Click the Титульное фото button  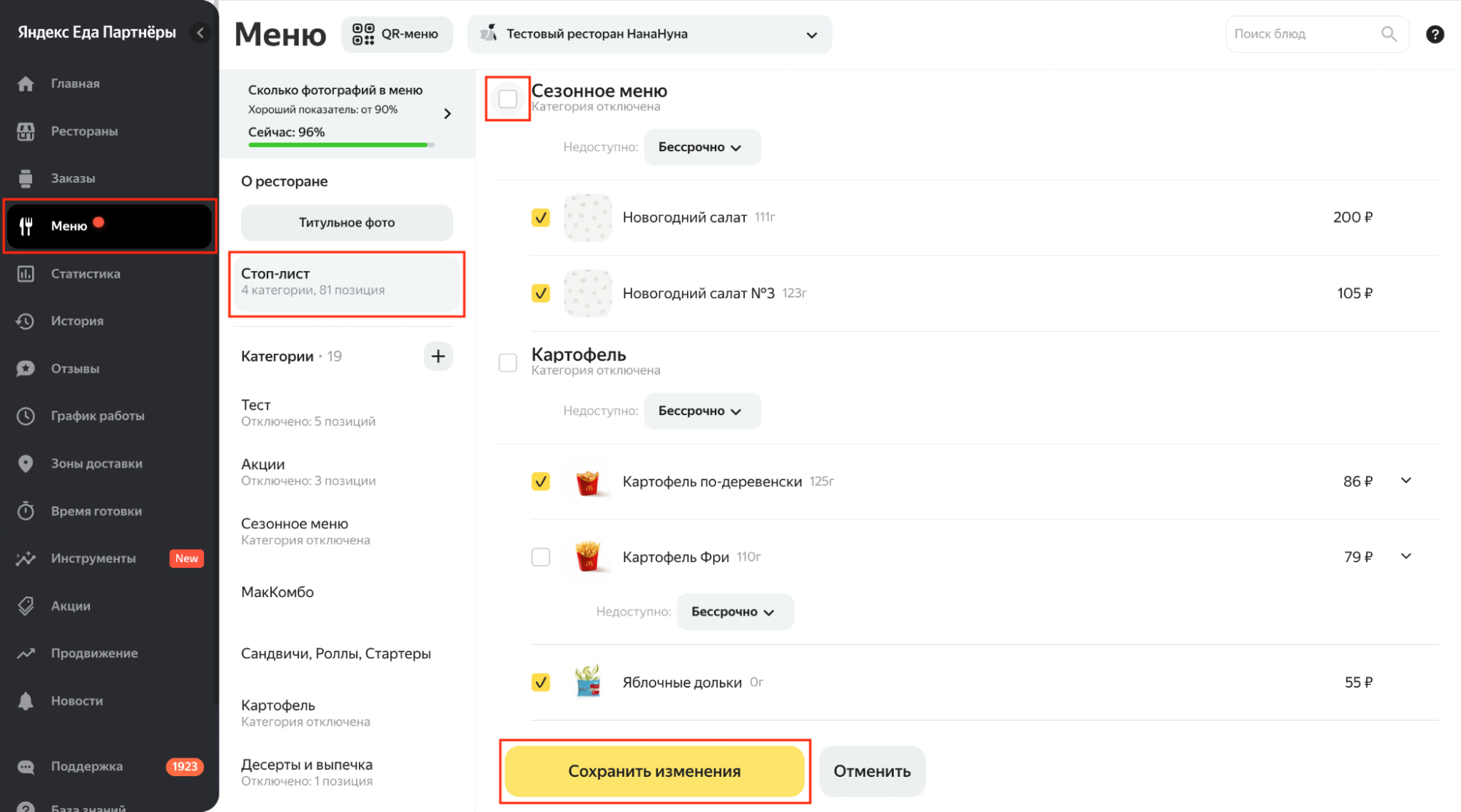tap(346, 222)
